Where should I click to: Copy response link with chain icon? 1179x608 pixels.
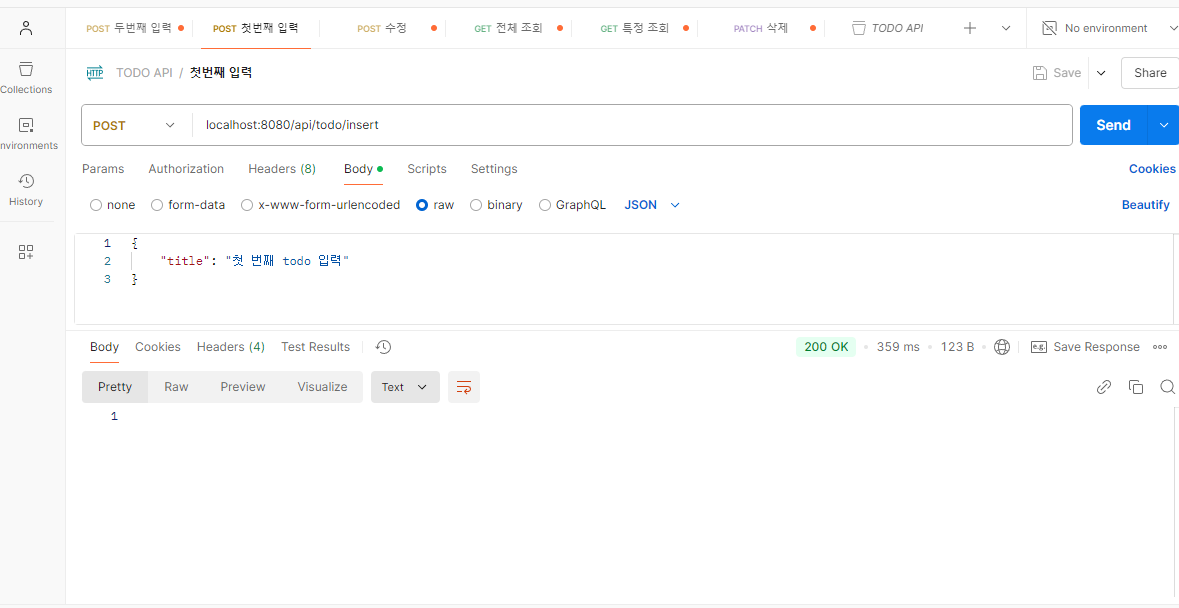pos(1104,387)
